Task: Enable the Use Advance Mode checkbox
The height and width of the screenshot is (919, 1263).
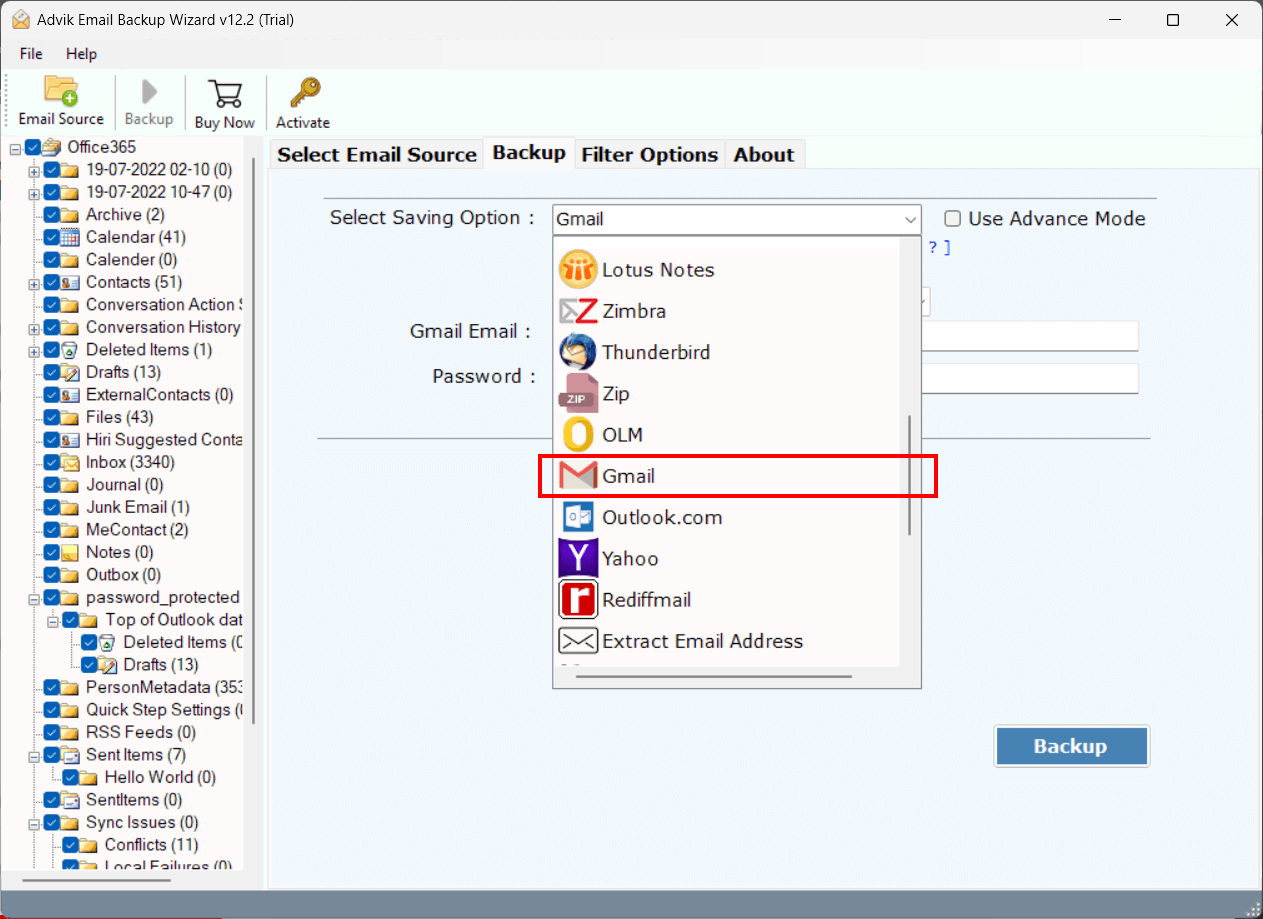Action: coord(953,218)
